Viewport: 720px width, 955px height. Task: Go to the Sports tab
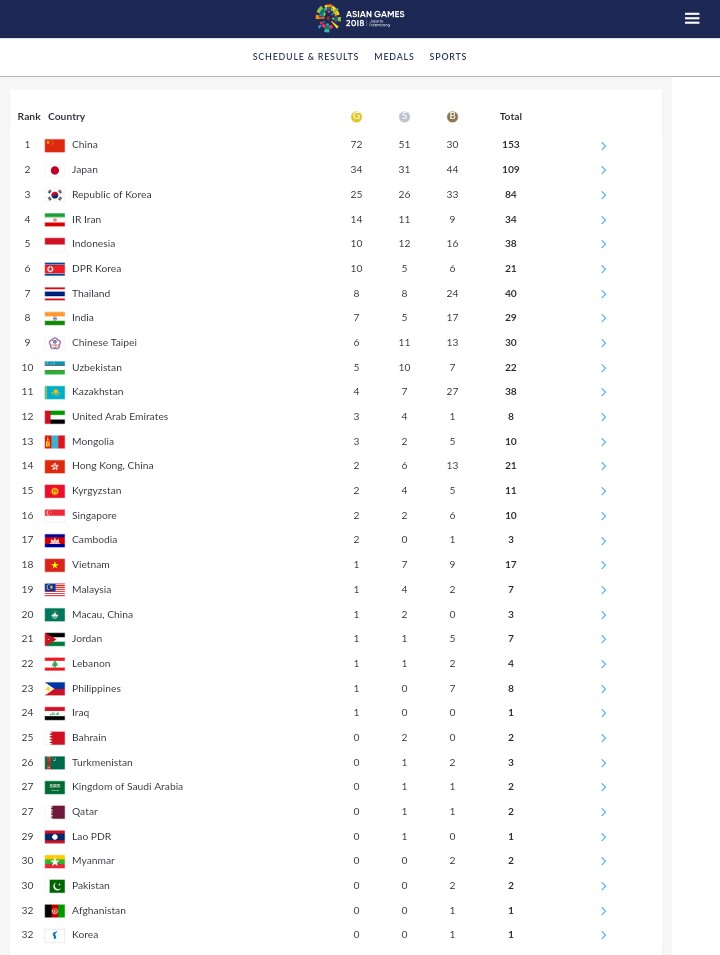[448, 57]
